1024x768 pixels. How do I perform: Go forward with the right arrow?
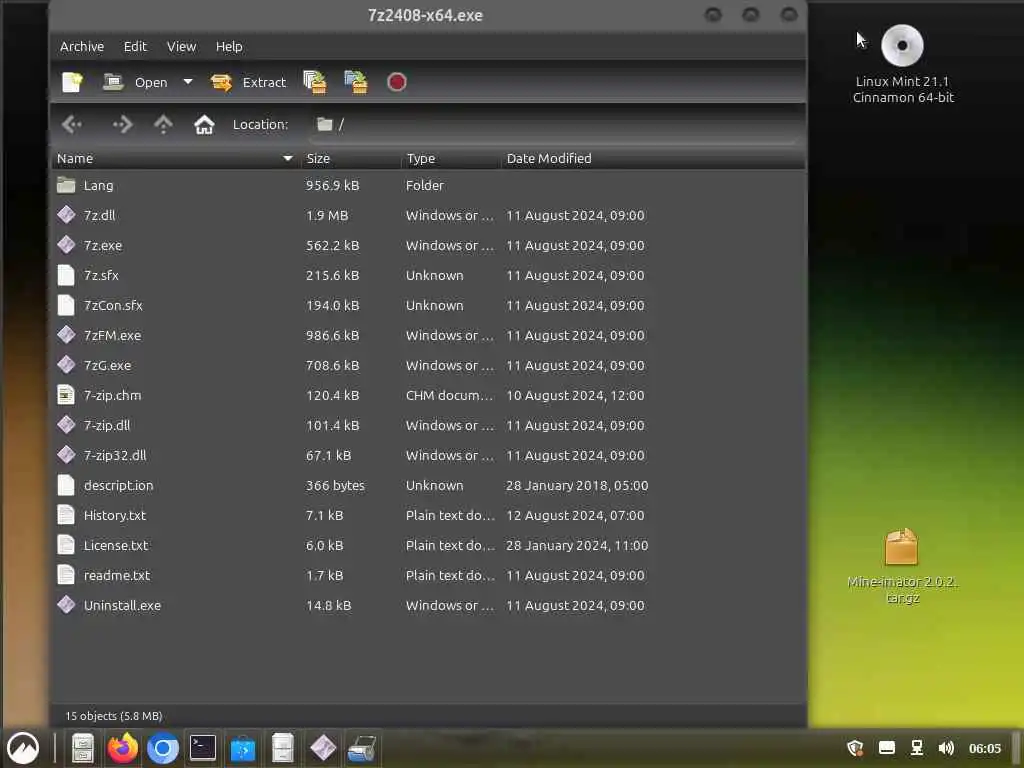(x=122, y=124)
